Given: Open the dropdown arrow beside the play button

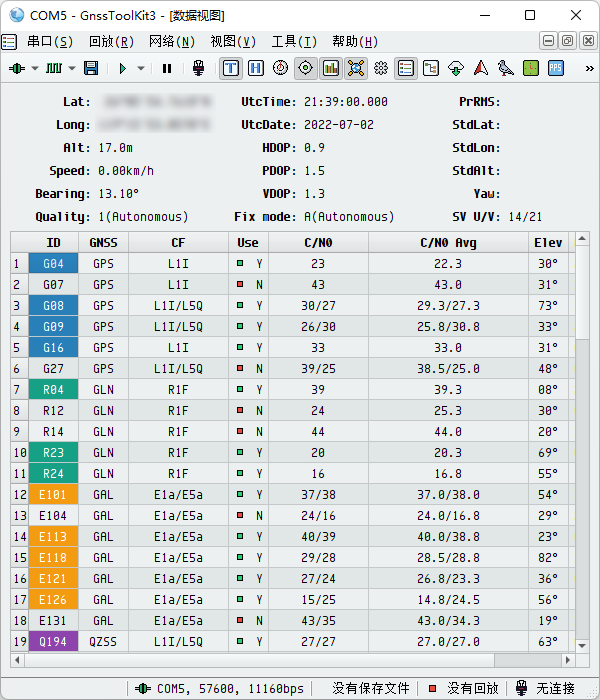Looking at the screenshot, I should tap(141, 68).
